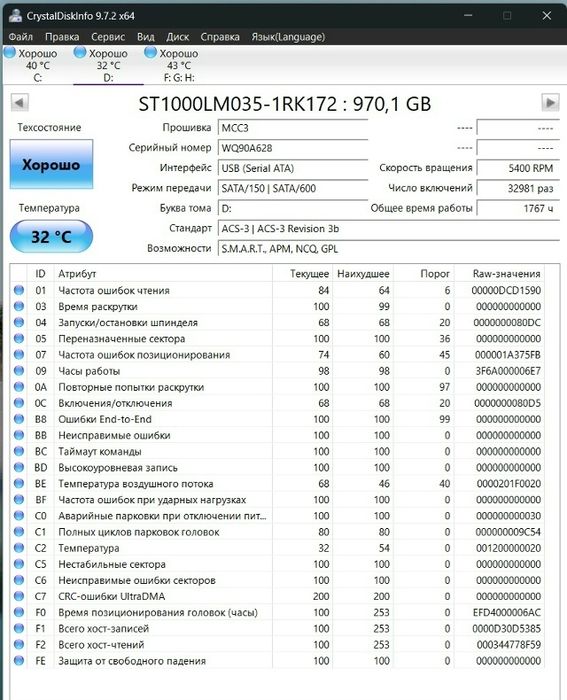The height and width of the screenshot is (700, 567).
Task: Click the CrystalDiskInfo title bar app icon
Action: pyautogui.click(x=16, y=16)
